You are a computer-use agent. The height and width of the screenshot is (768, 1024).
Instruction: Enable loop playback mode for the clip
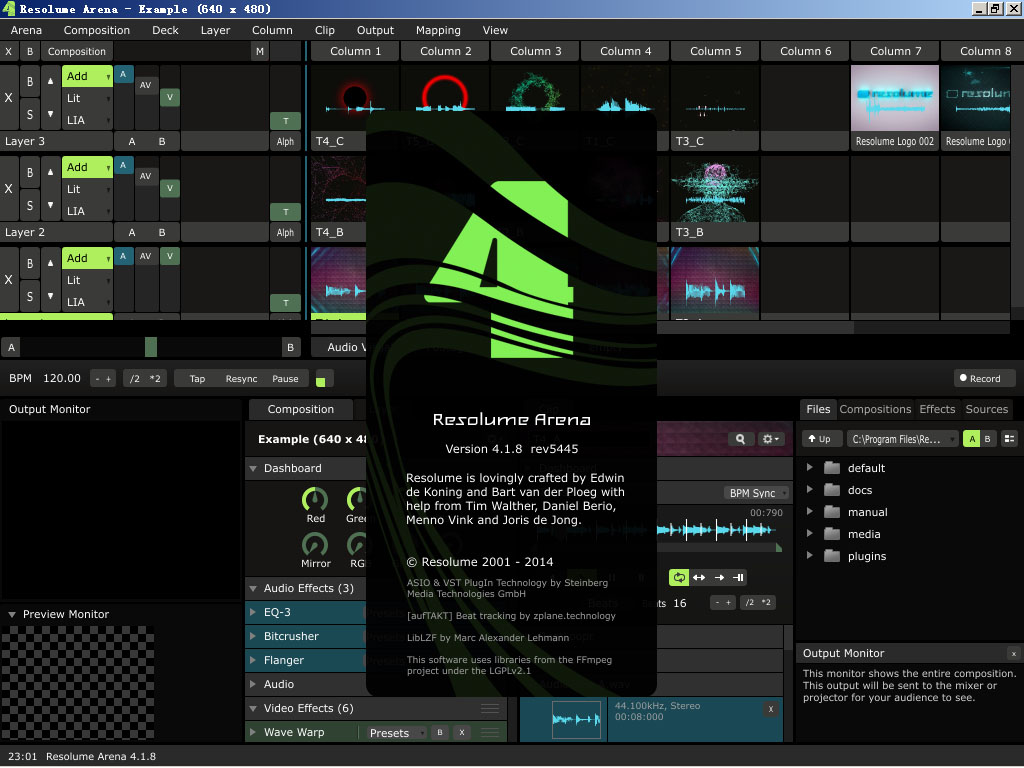point(679,577)
